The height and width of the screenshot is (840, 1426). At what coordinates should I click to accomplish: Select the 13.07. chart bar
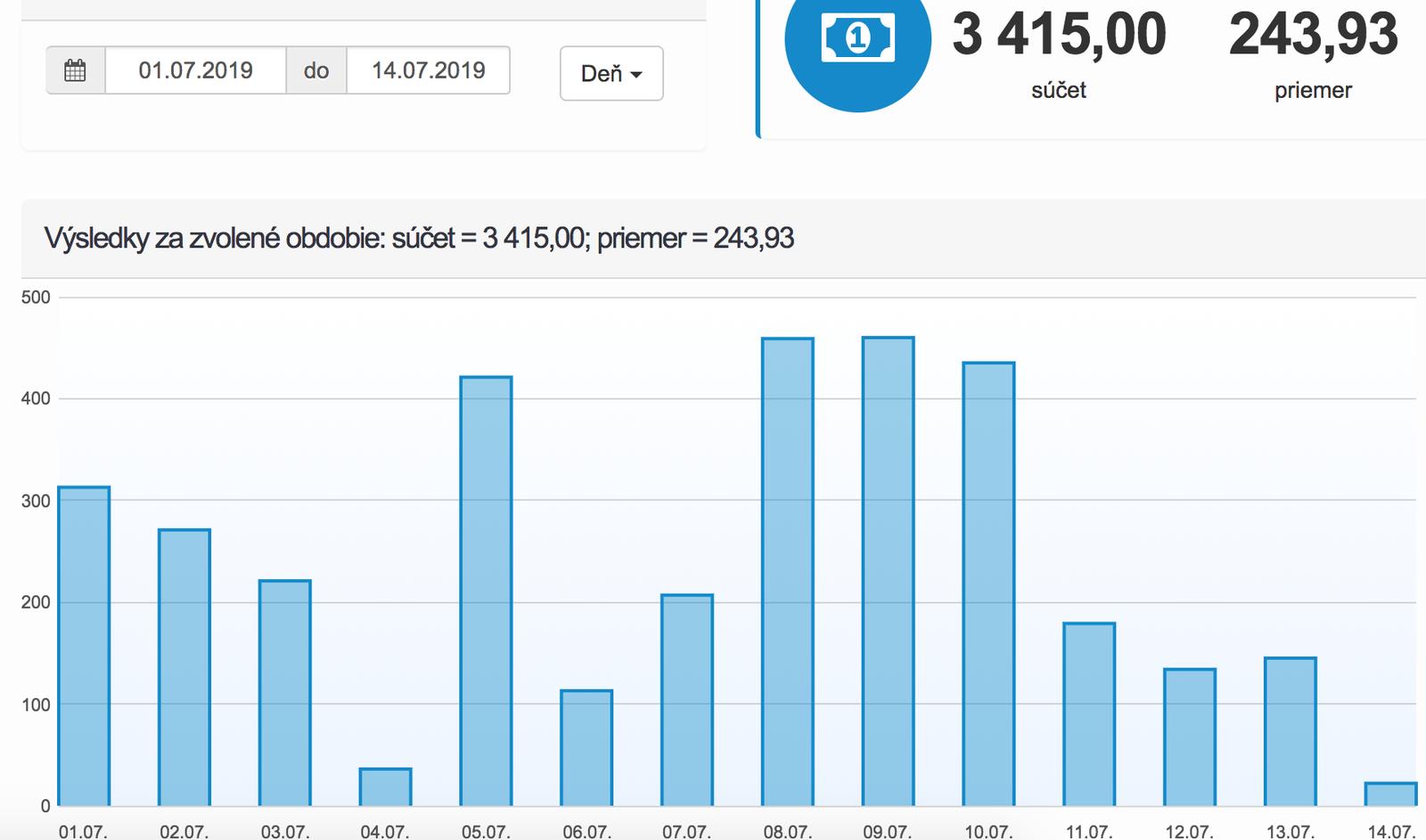point(1291,731)
